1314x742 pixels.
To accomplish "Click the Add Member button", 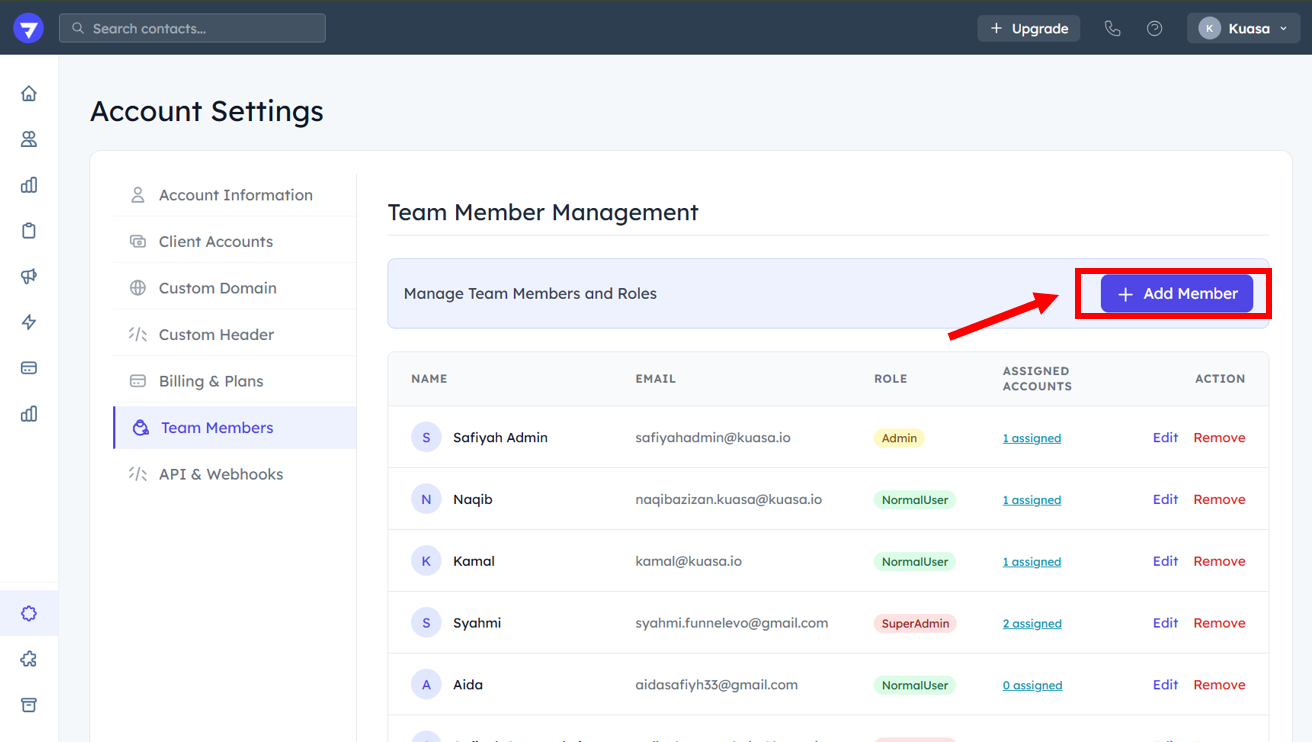I will pos(1176,294).
